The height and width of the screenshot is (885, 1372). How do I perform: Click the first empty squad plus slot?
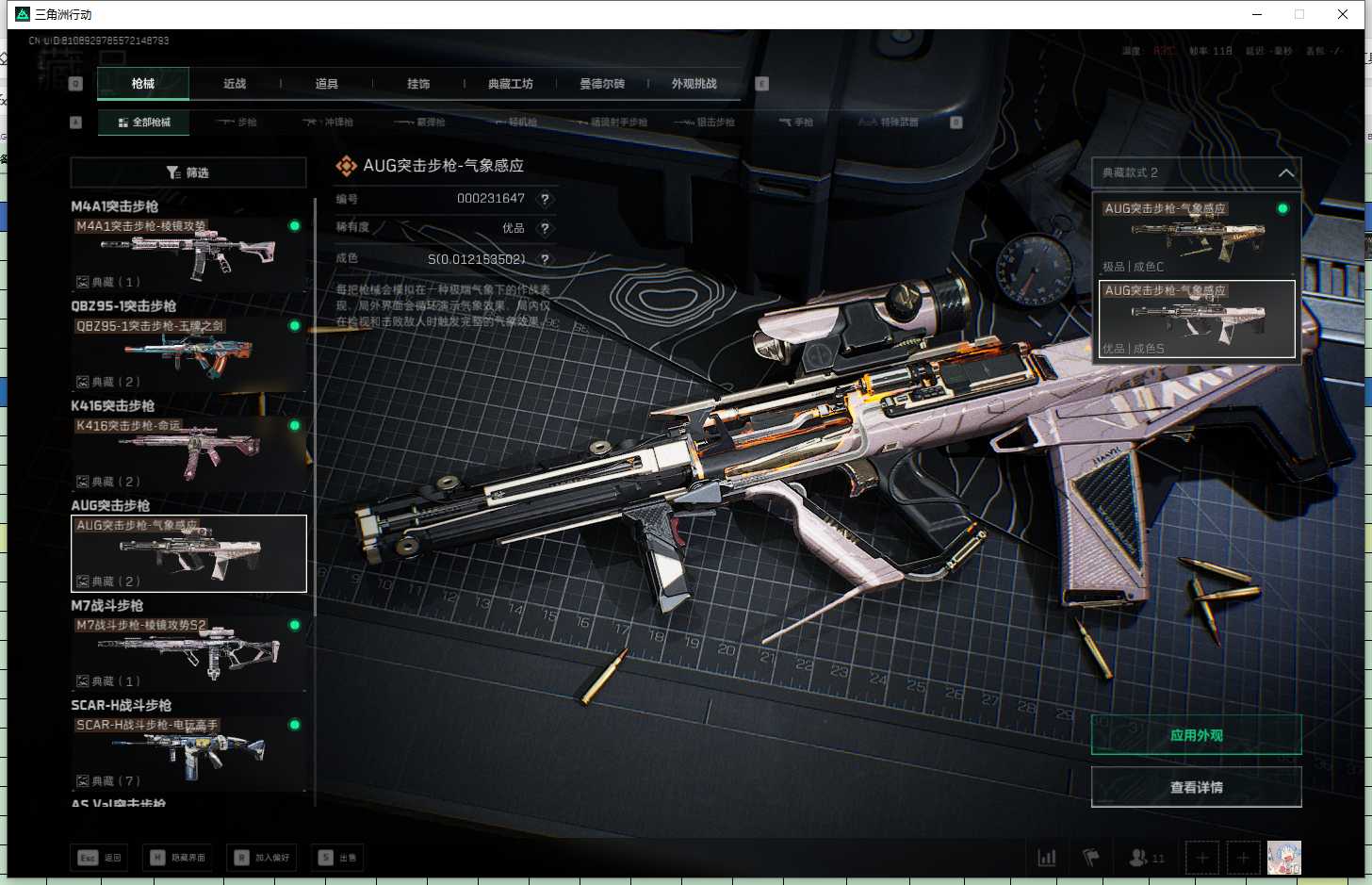pyautogui.click(x=1201, y=858)
